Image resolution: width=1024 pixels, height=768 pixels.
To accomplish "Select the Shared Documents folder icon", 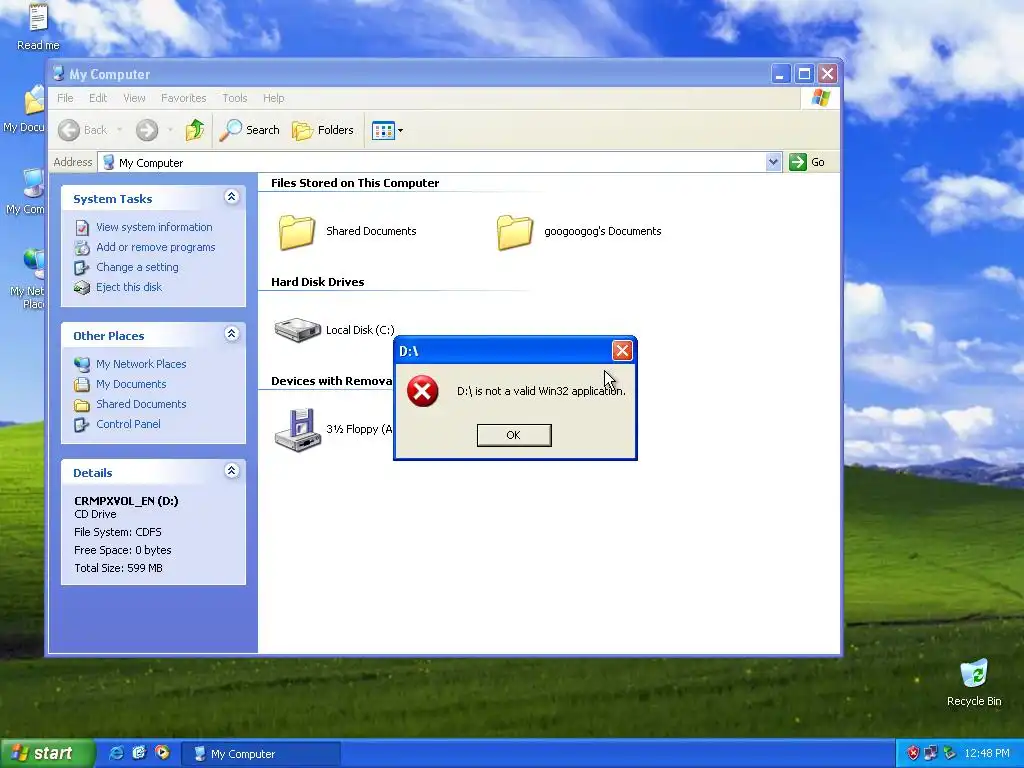I will pyautogui.click(x=296, y=232).
